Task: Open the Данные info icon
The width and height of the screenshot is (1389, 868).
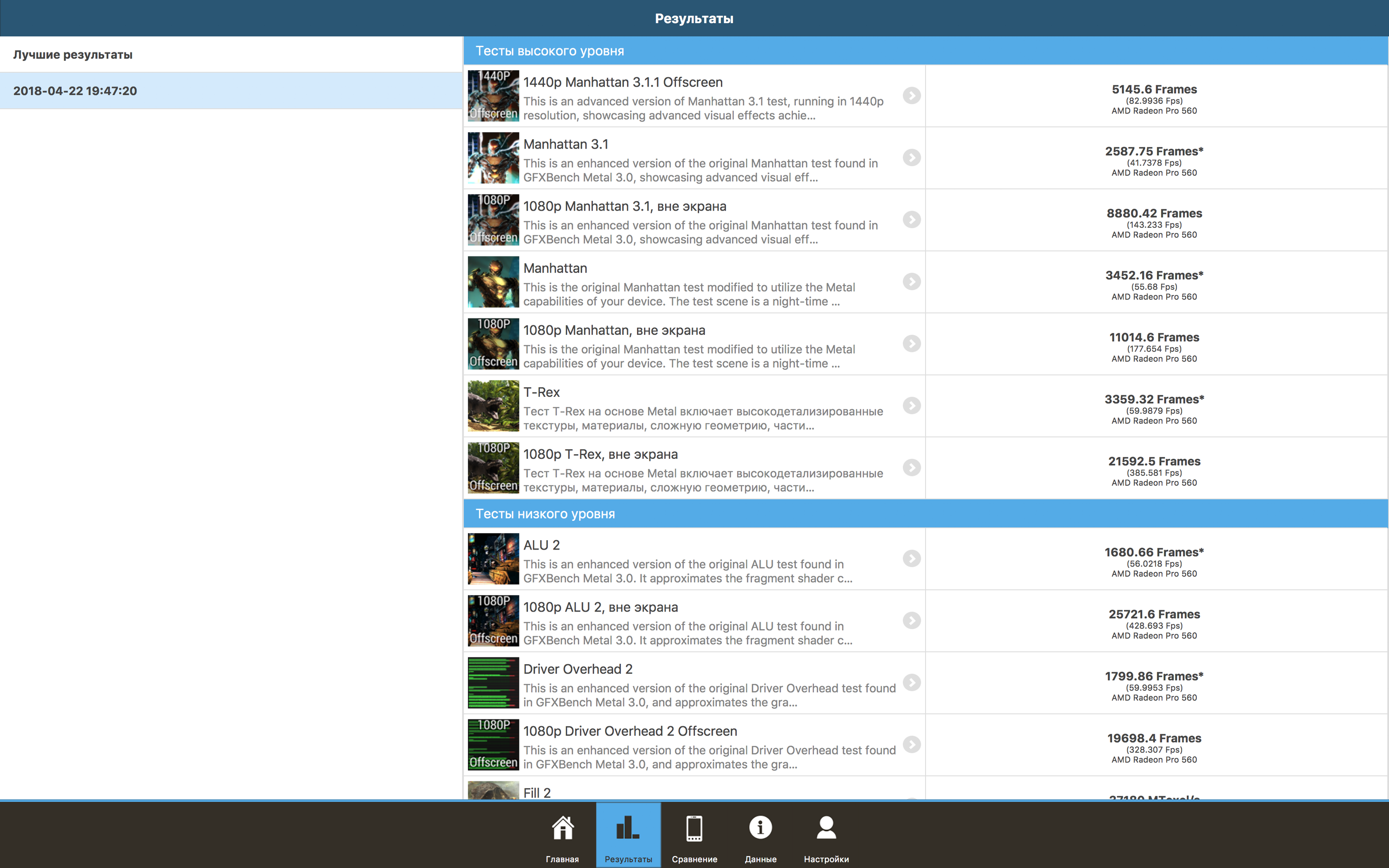Action: click(760, 828)
